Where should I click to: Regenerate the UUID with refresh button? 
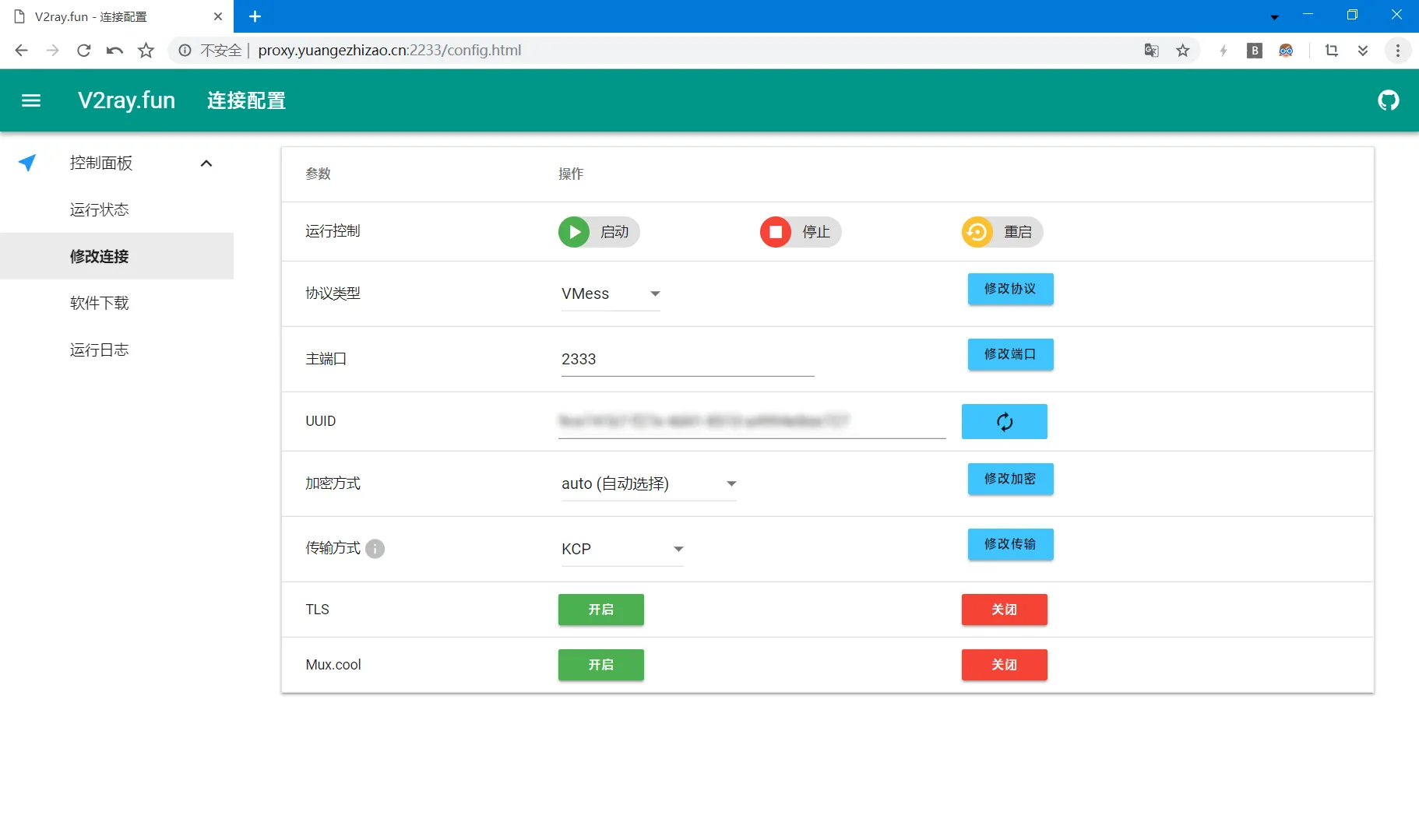[1004, 421]
